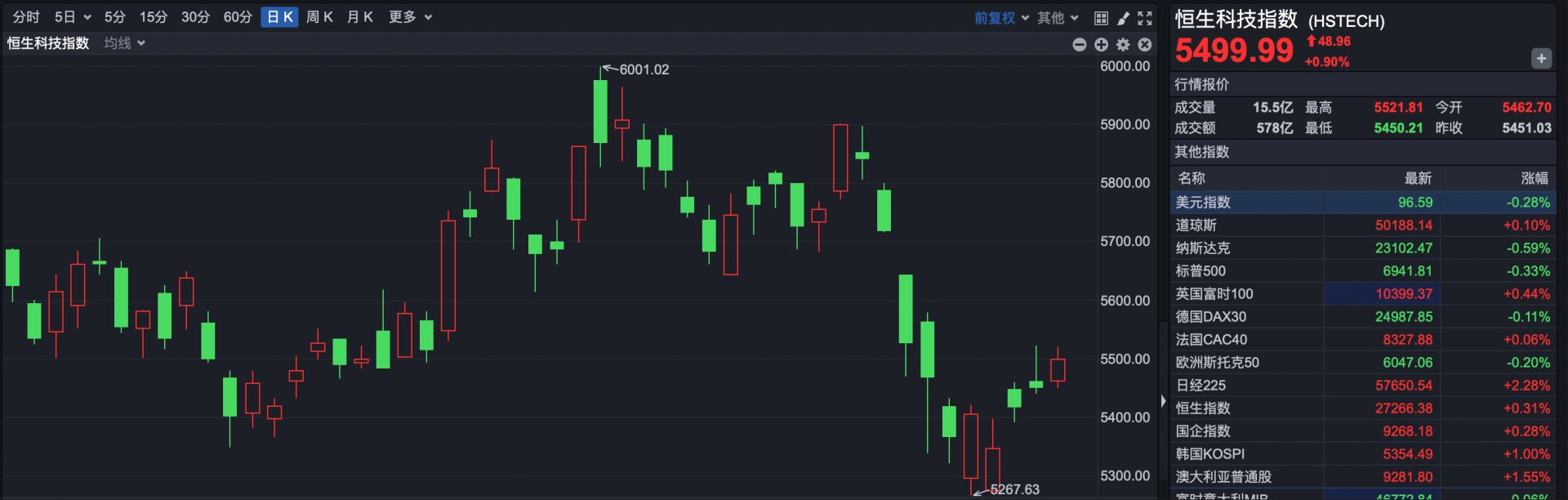Enter fullscreen chart mode

click(1145, 18)
